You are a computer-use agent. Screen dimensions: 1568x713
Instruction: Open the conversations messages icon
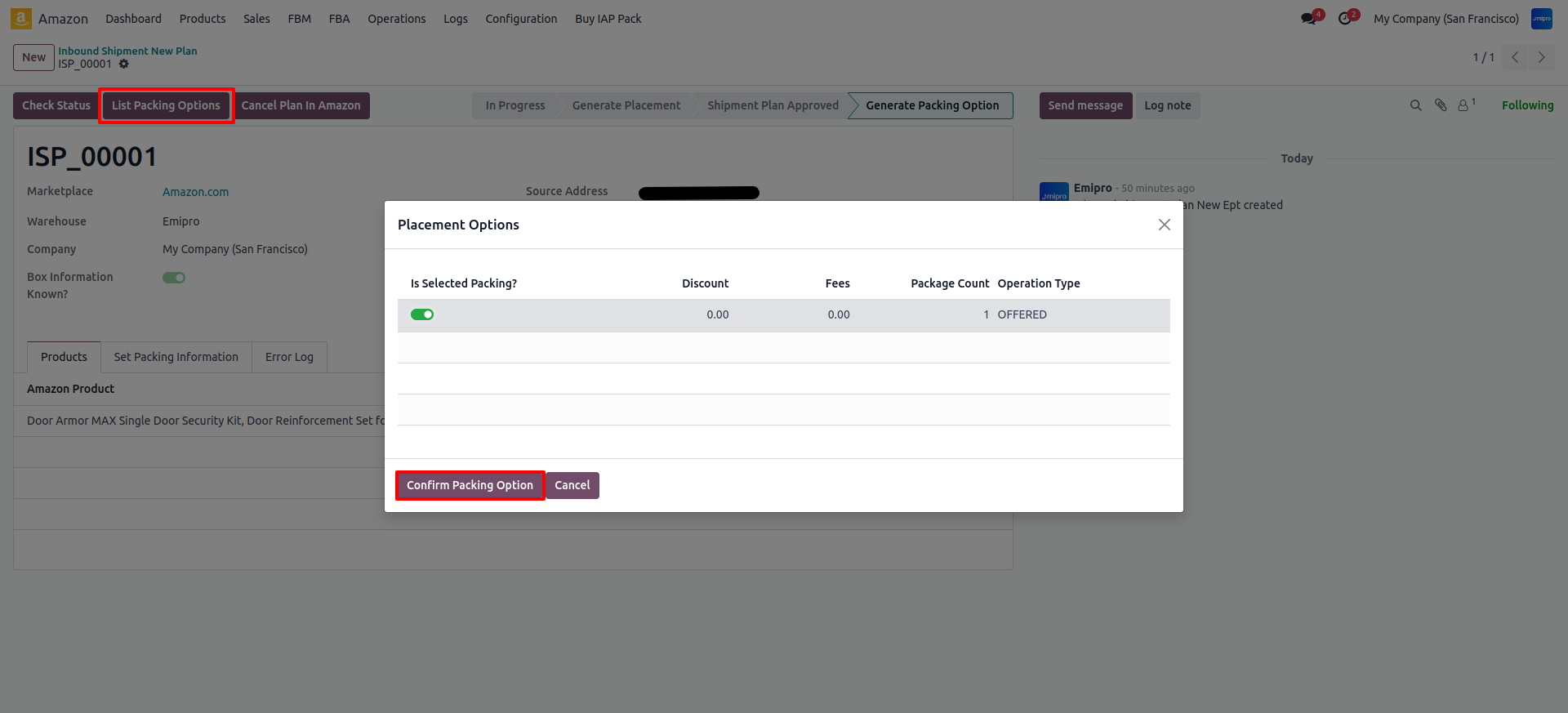coord(1309,18)
